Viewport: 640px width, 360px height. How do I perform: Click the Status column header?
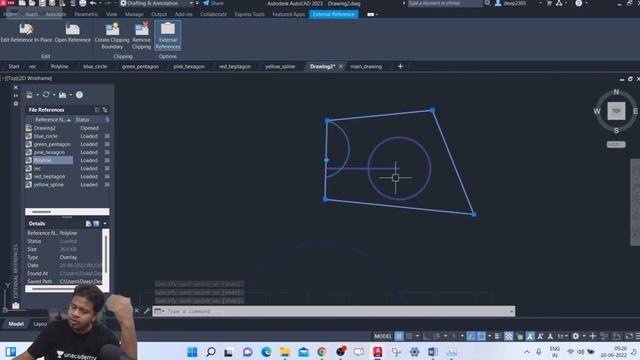click(x=82, y=120)
